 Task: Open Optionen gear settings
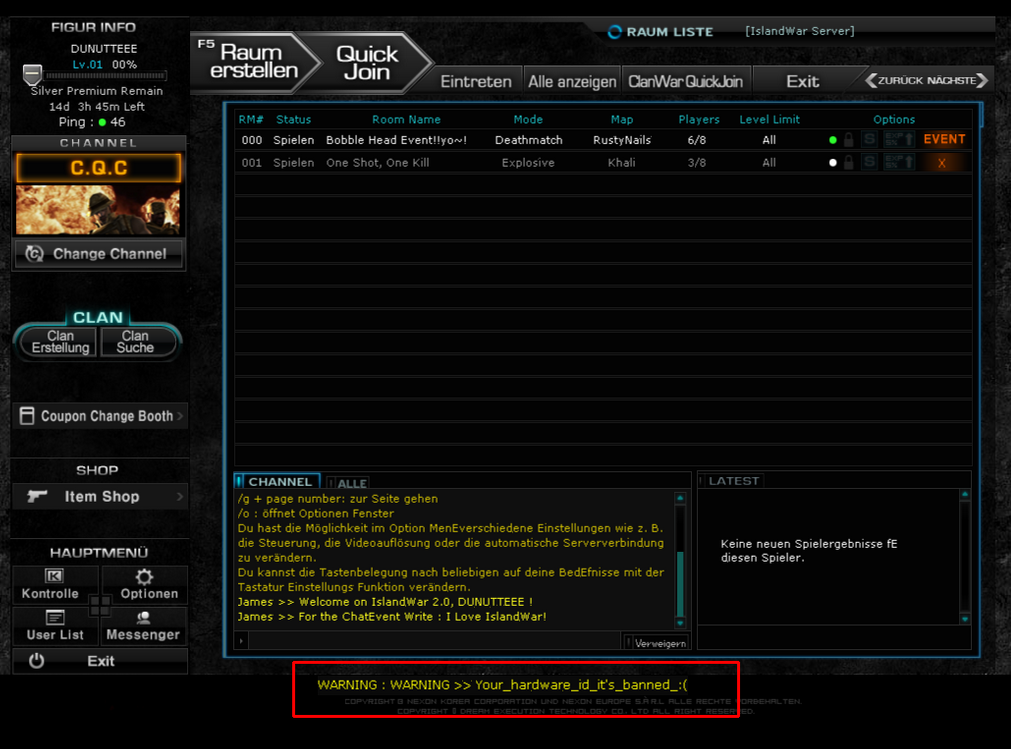point(145,584)
